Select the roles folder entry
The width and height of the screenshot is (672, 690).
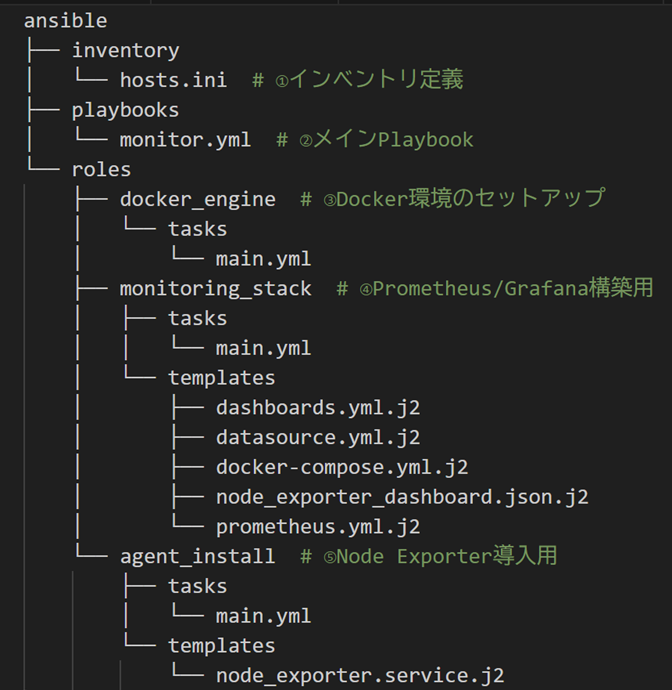coord(101,169)
